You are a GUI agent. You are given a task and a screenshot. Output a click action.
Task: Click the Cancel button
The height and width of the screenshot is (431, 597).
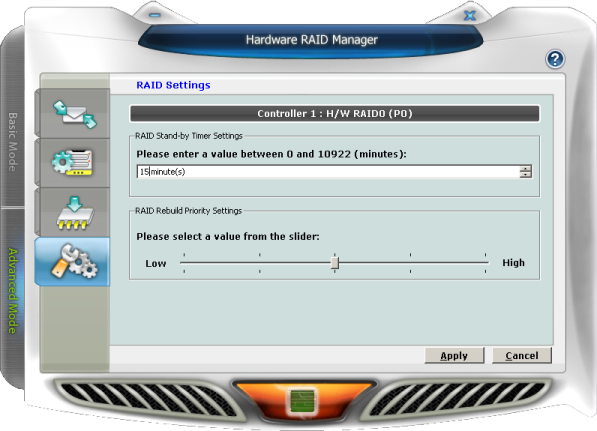(522, 356)
